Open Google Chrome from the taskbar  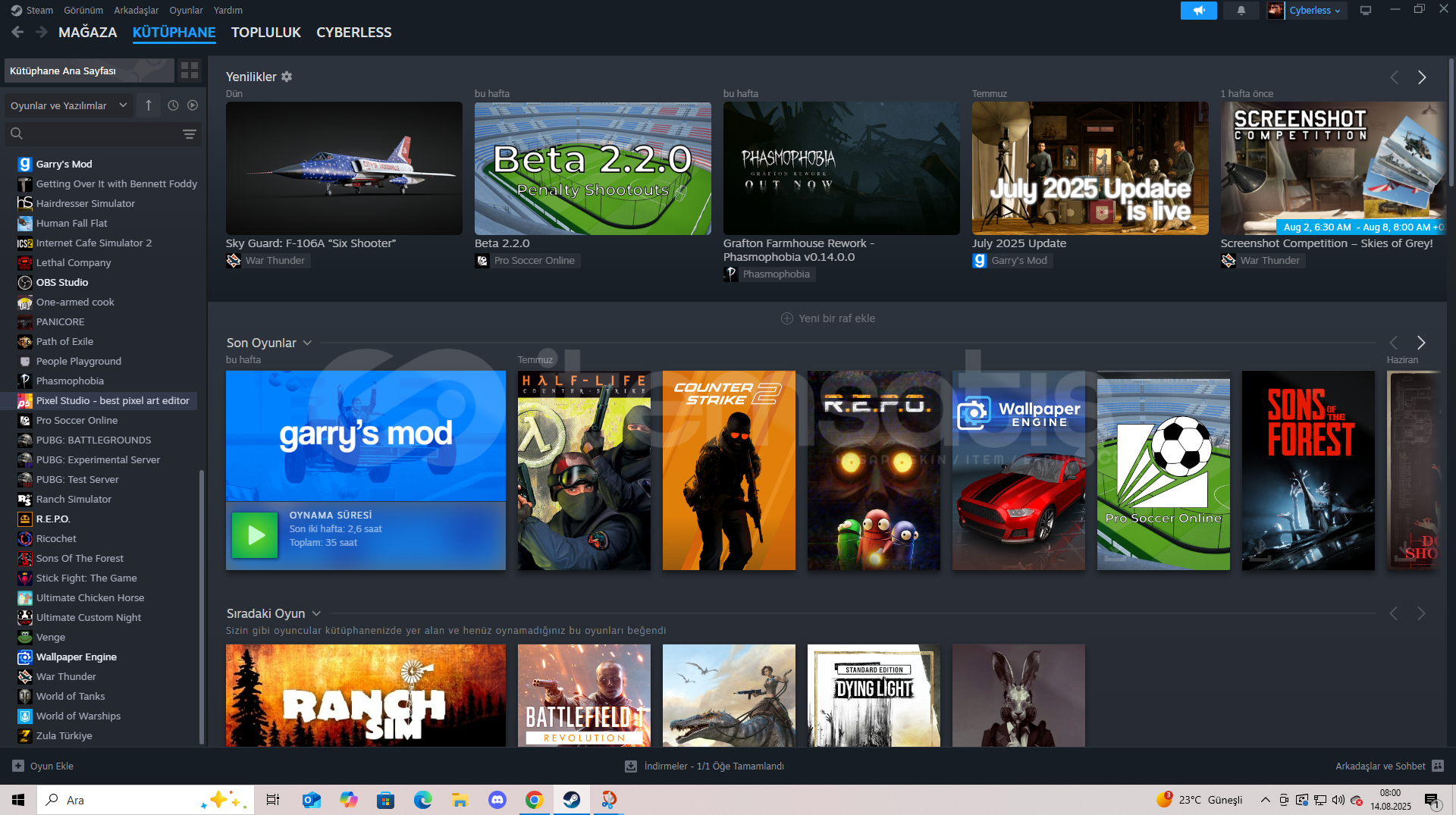[535, 800]
